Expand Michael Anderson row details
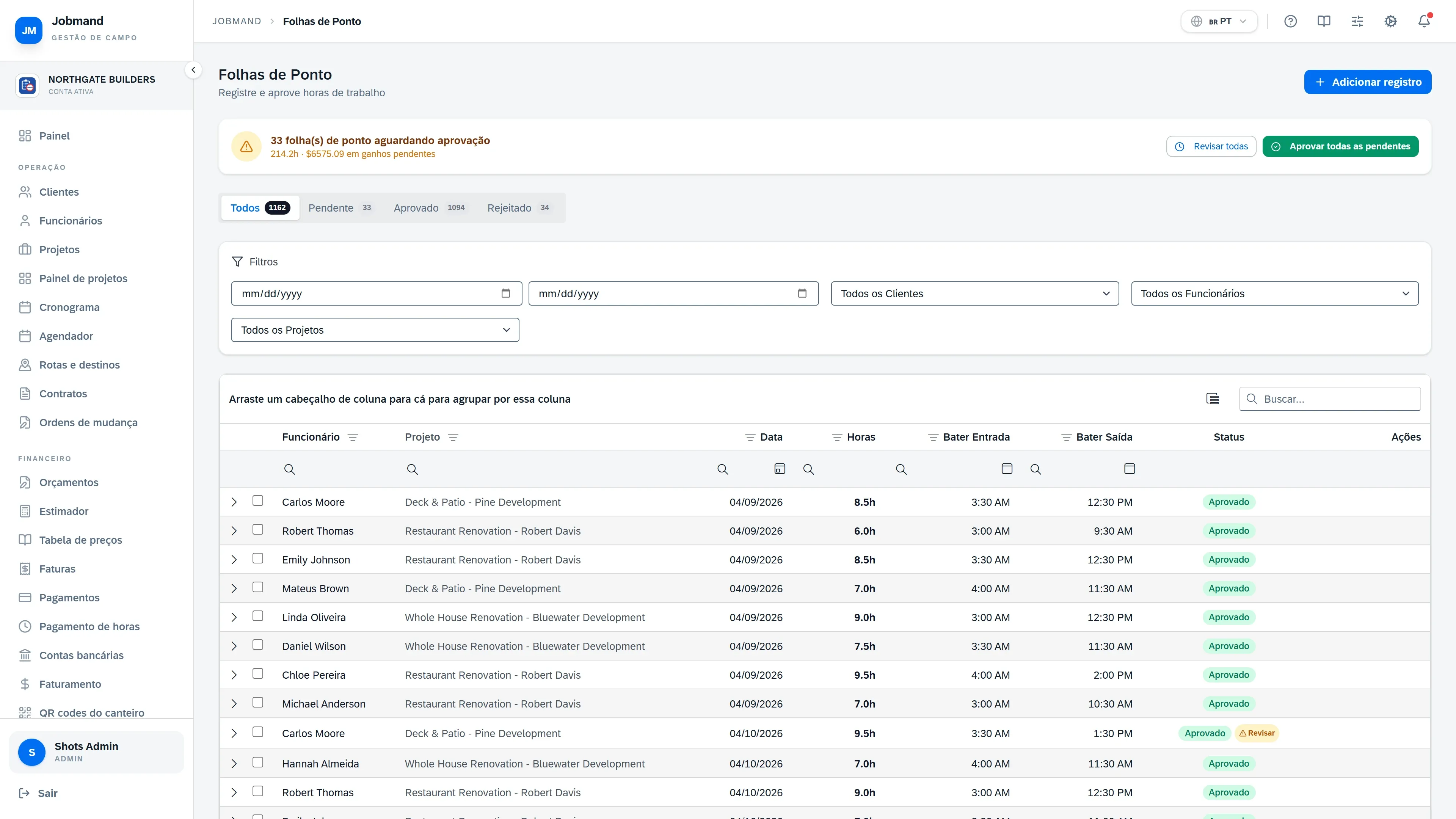1456x819 pixels. pyautogui.click(x=234, y=704)
